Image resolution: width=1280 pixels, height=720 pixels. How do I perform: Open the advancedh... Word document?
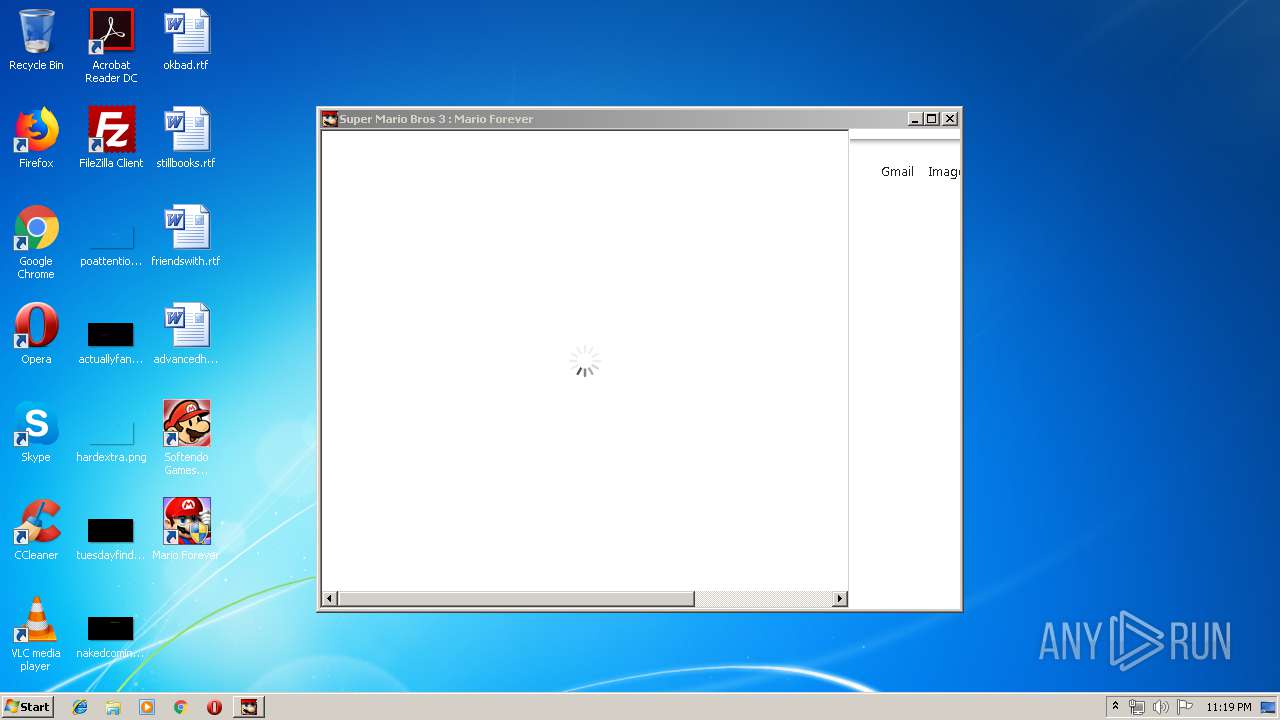tap(186, 334)
